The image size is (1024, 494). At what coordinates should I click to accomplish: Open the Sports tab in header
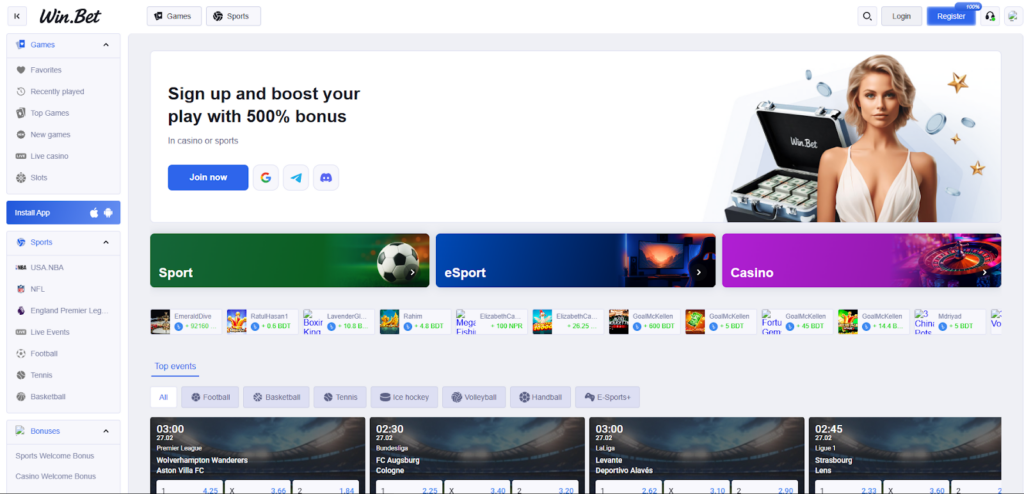tap(233, 16)
